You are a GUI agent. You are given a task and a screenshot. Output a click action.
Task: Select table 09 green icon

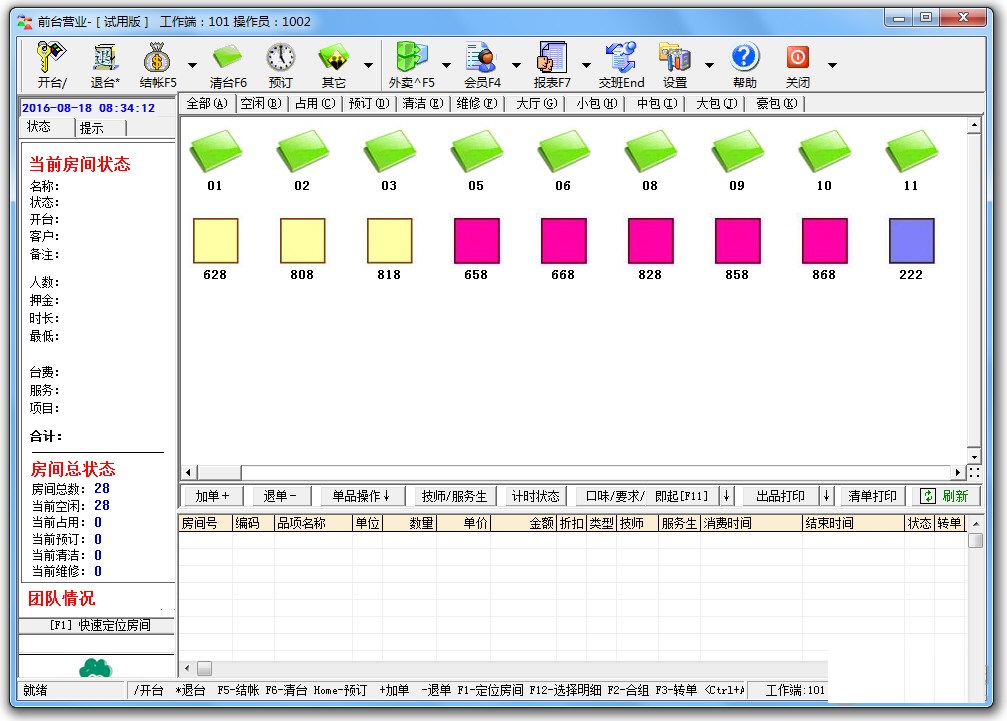point(737,152)
